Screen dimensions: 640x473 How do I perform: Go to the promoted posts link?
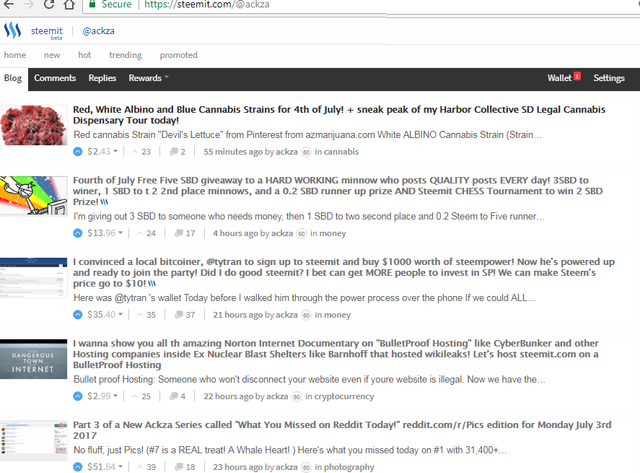[178, 55]
